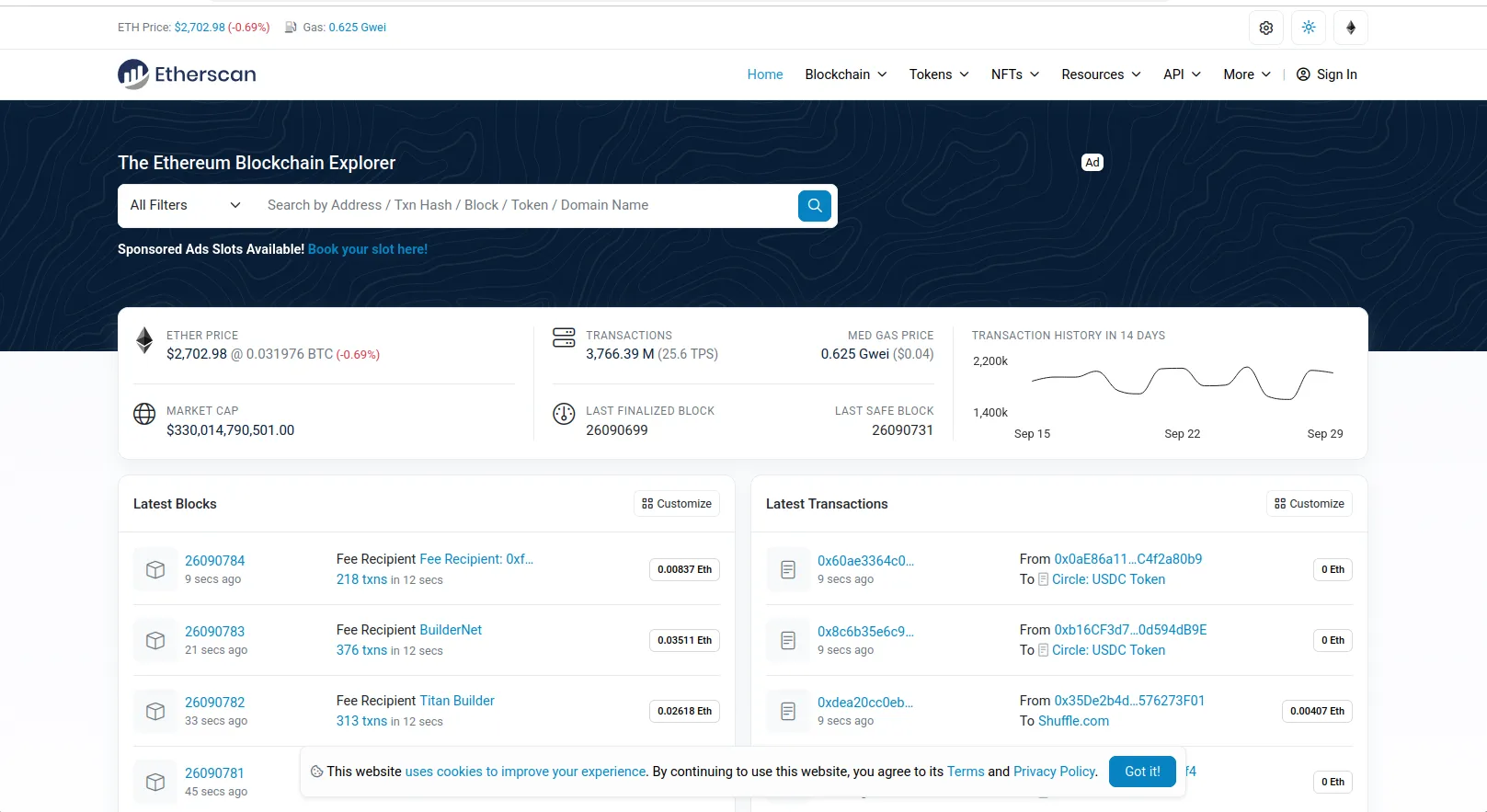The image size is (1487, 812).
Task: Open 376 txns link
Action: tap(361, 650)
